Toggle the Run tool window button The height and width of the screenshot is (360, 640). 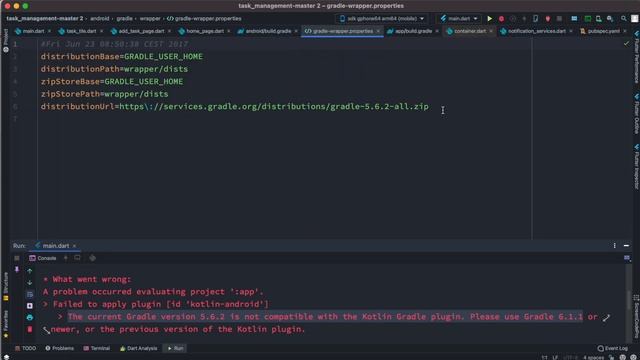176,348
